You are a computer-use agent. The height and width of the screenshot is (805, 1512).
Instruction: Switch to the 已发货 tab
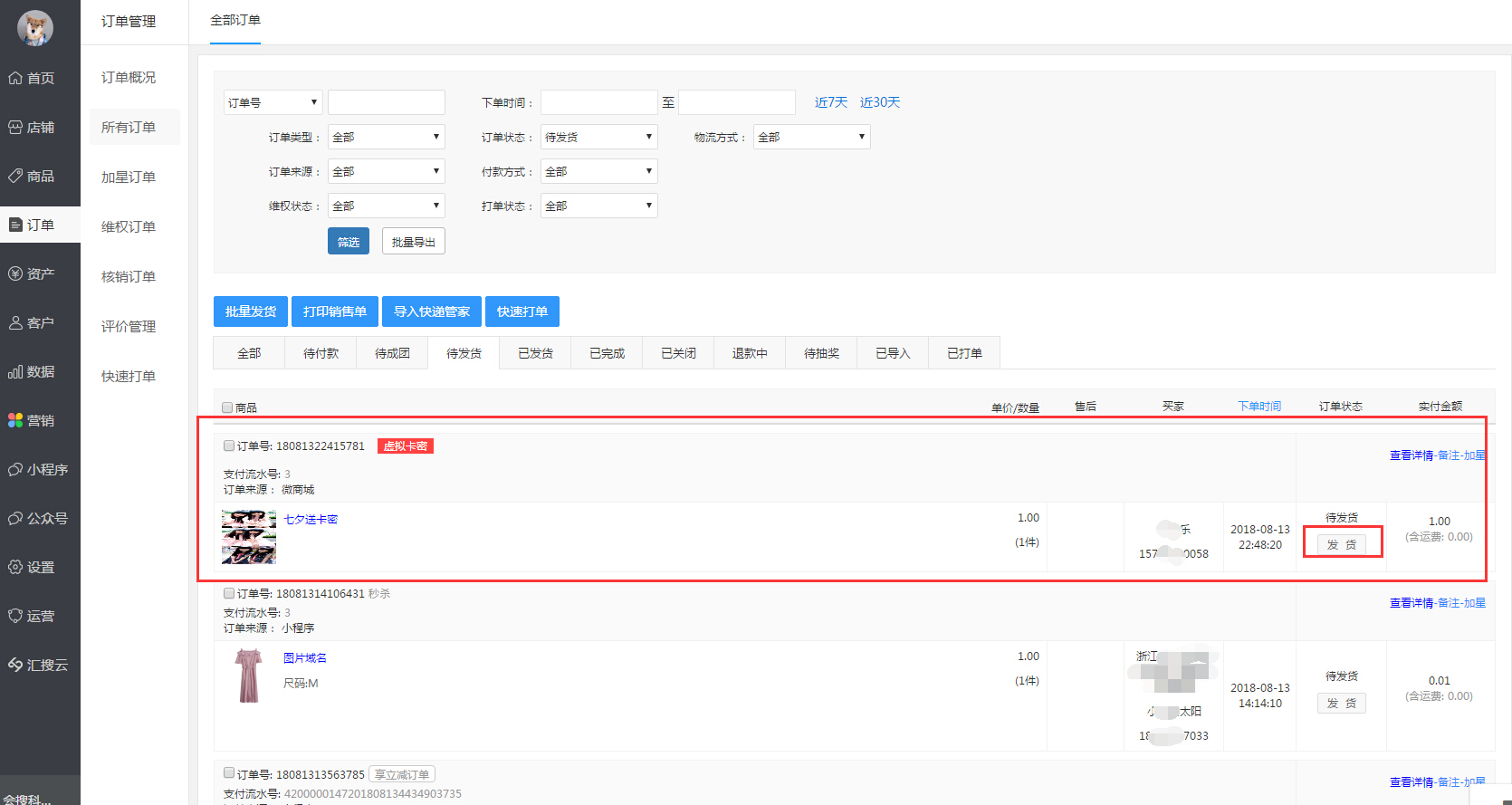(x=535, y=353)
